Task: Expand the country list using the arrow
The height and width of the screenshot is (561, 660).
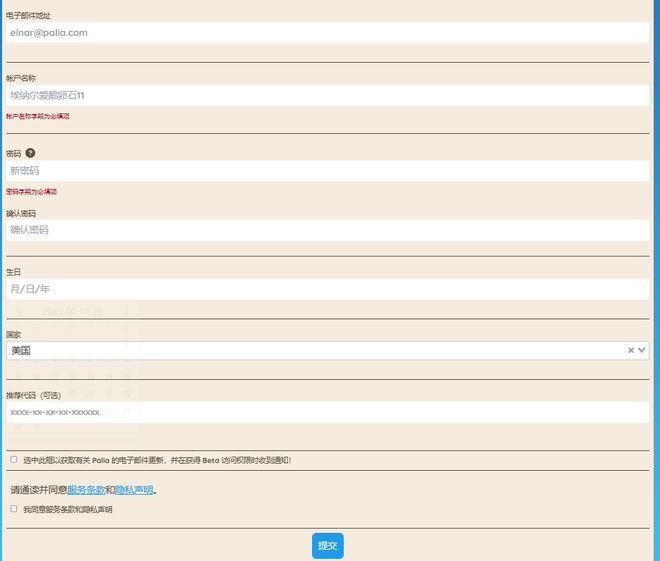Action: coord(642,350)
